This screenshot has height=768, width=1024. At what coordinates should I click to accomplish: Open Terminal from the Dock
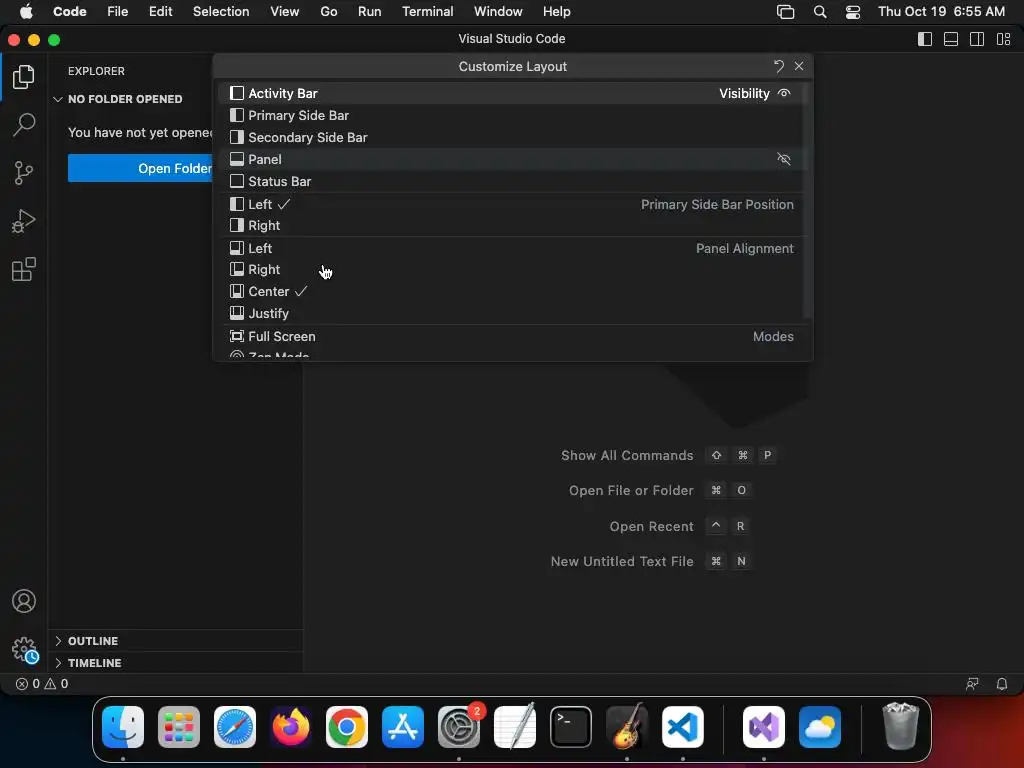[571, 727]
